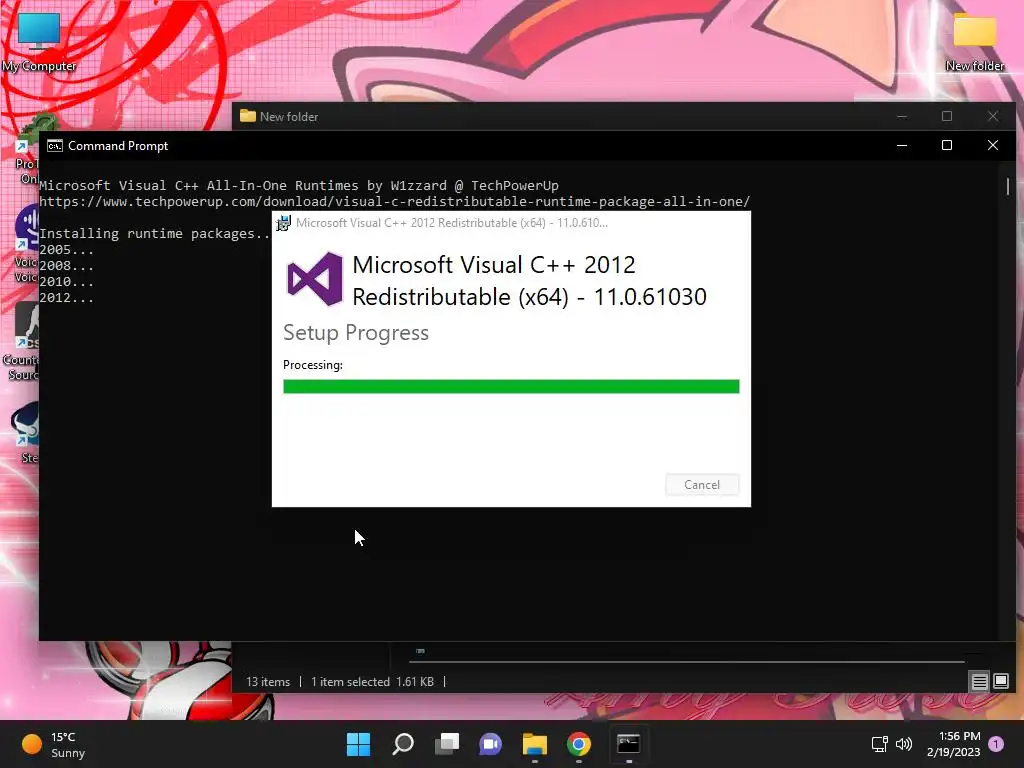Click the '2012...' line in Command Prompt
1024x768 pixels.
pos(67,298)
